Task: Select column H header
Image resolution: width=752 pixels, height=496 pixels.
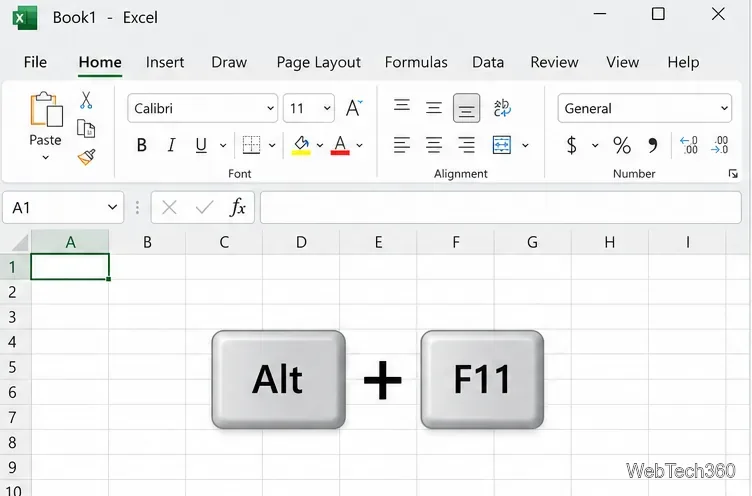Action: (610, 242)
